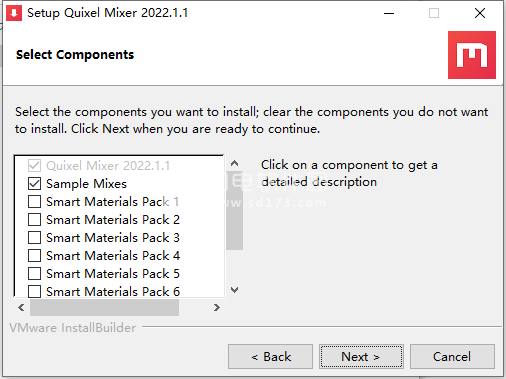Screen dimensions: 506x379
Task: Click the scroll right arrow under component list
Action: click(x=217, y=307)
